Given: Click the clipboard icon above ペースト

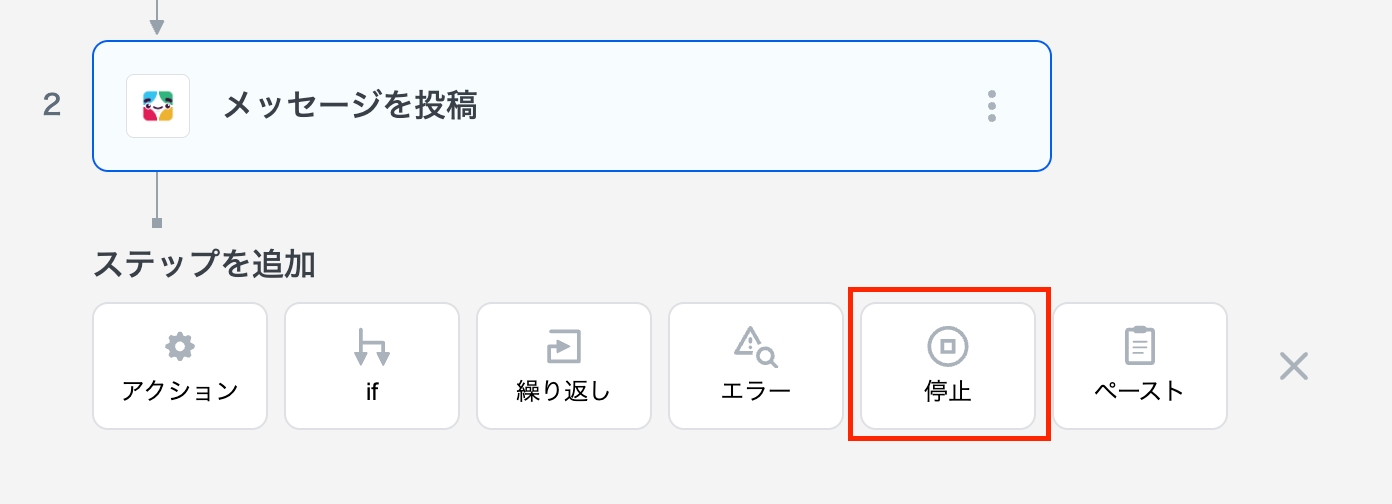Looking at the screenshot, I should [x=1140, y=347].
